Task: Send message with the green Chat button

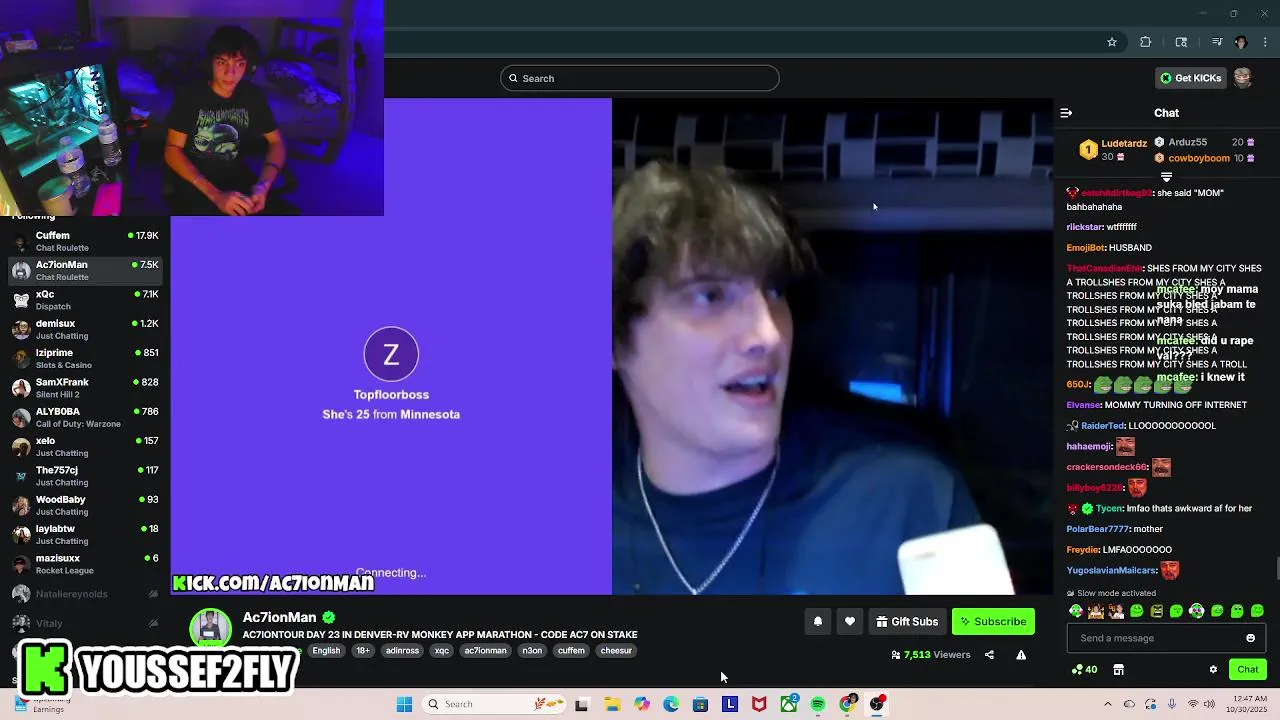Action: point(1247,669)
